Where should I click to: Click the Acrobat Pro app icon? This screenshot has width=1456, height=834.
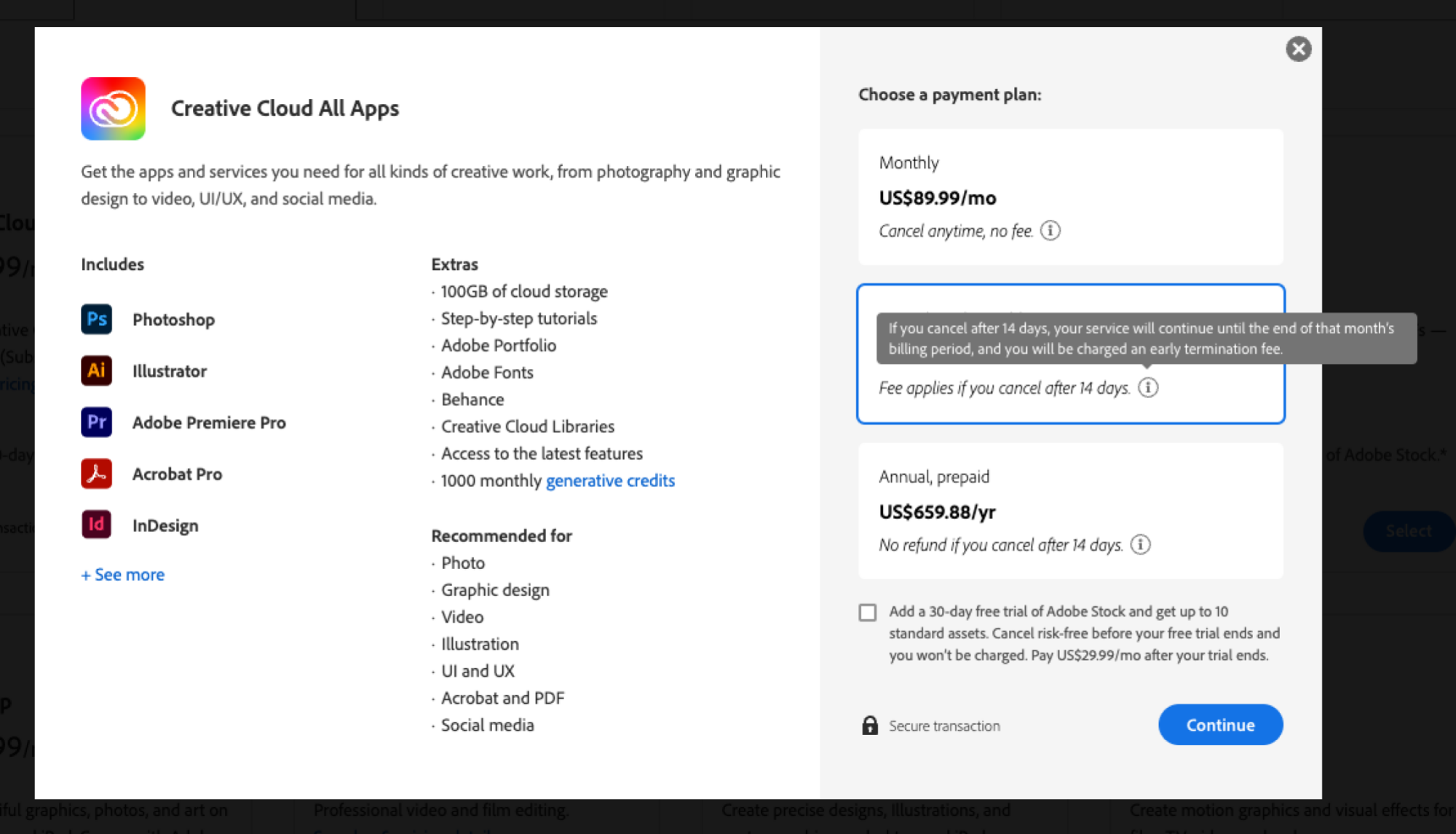96,474
